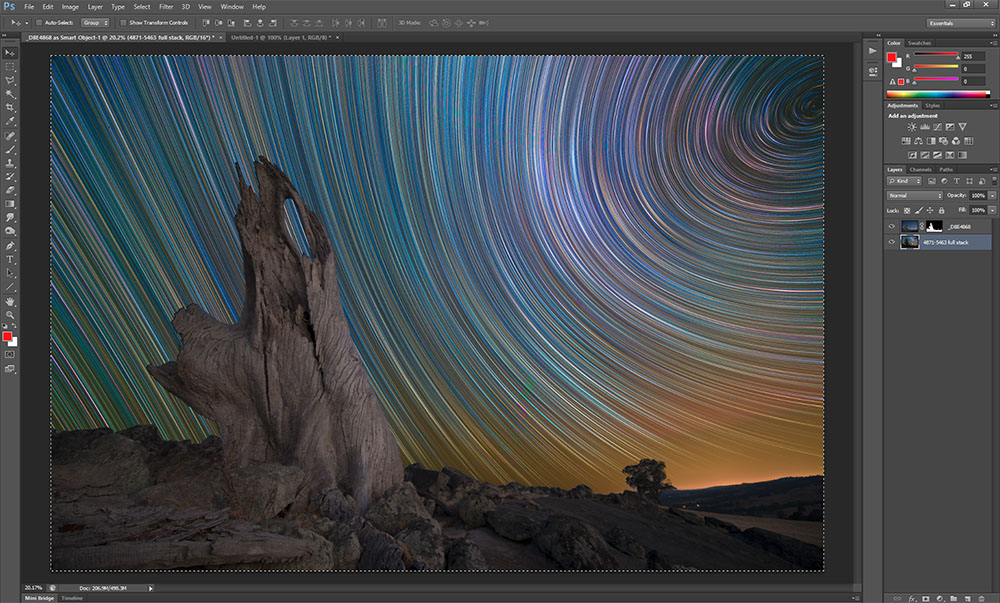Switch to the Channels tab
This screenshot has height=603, width=1000.
coord(920,170)
